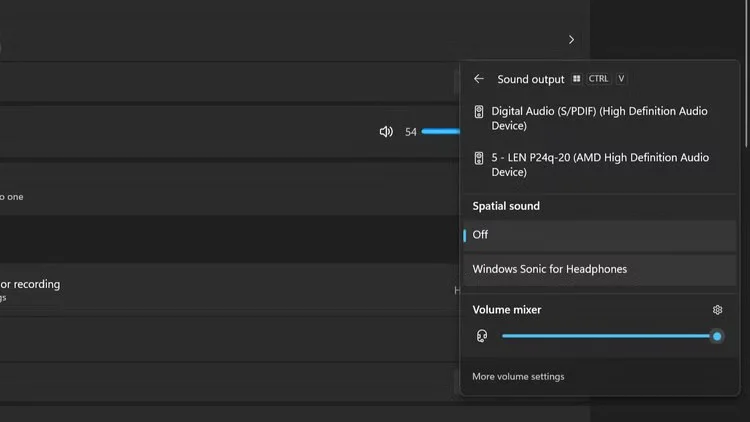This screenshot has height=422, width=750.
Task: Select 5 - LEN P24q-20 output device
Action: point(599,165)
